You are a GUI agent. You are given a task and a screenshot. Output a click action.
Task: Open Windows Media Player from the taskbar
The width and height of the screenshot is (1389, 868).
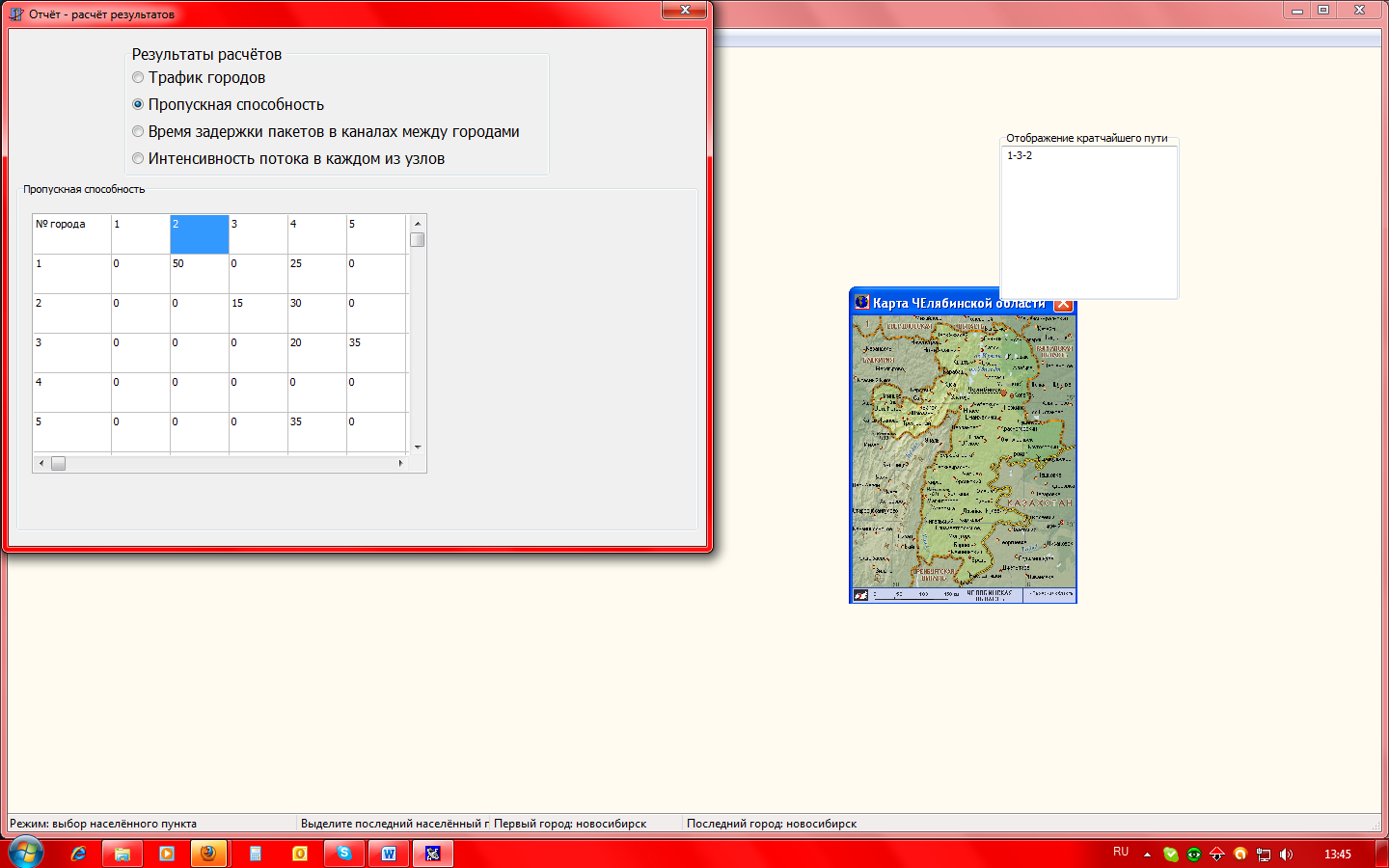pyautogui.click(x=167, y=854)
